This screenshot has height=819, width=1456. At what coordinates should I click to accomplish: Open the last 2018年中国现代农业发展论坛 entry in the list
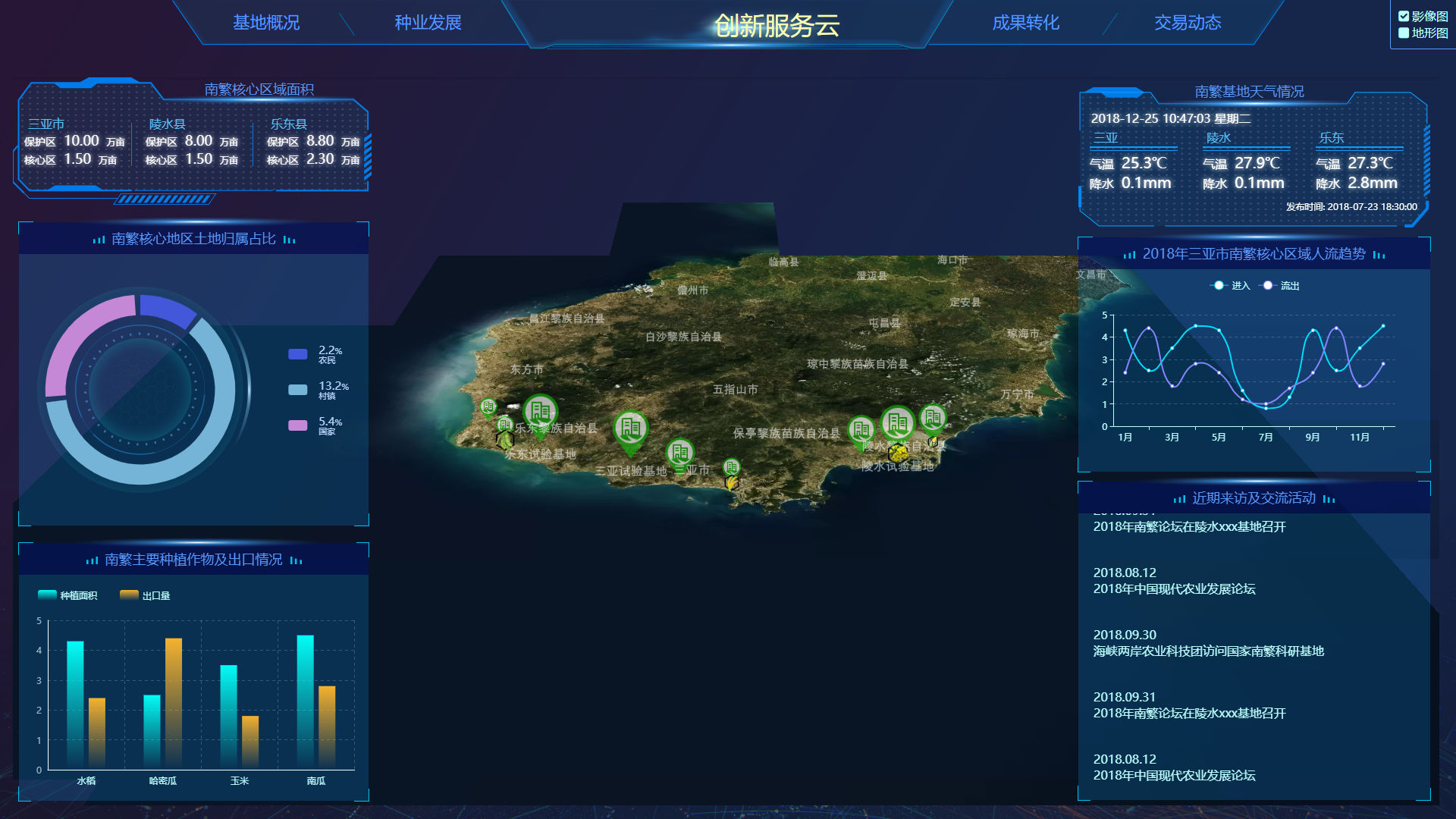coord(1174,767)
